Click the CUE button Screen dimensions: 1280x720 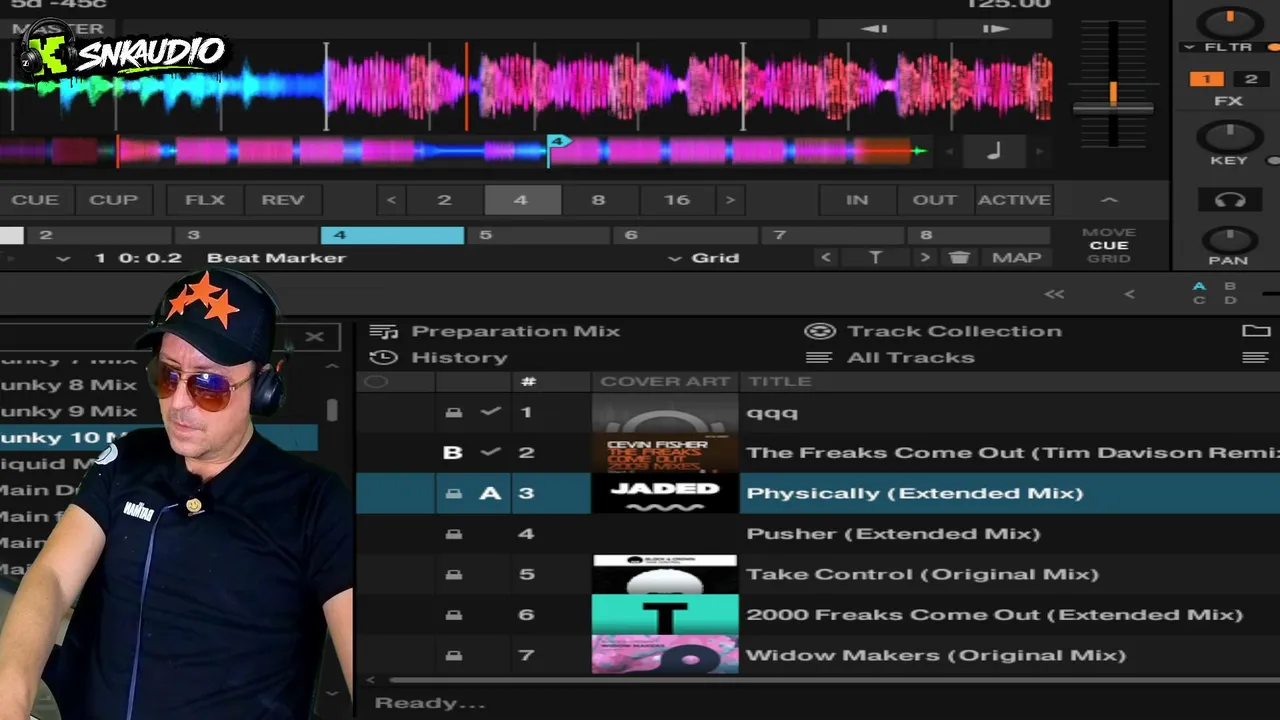point(35,200)
